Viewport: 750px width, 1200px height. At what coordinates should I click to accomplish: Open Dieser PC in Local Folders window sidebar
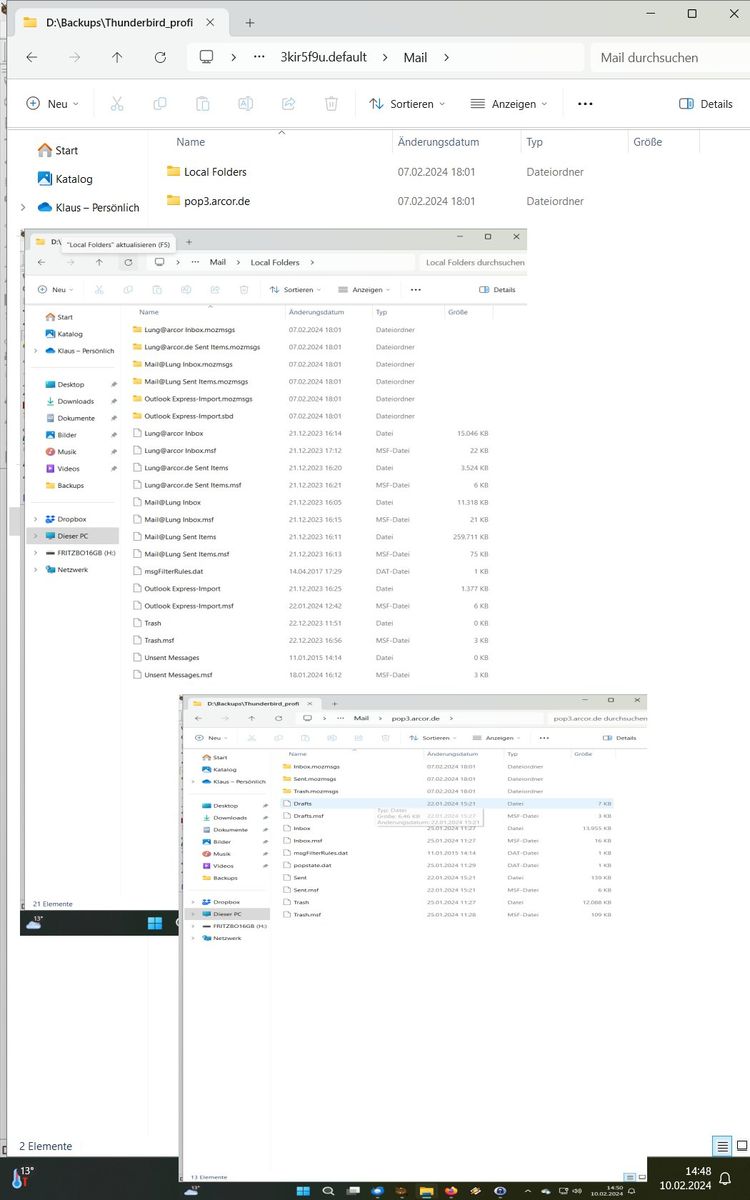[73, 536]
